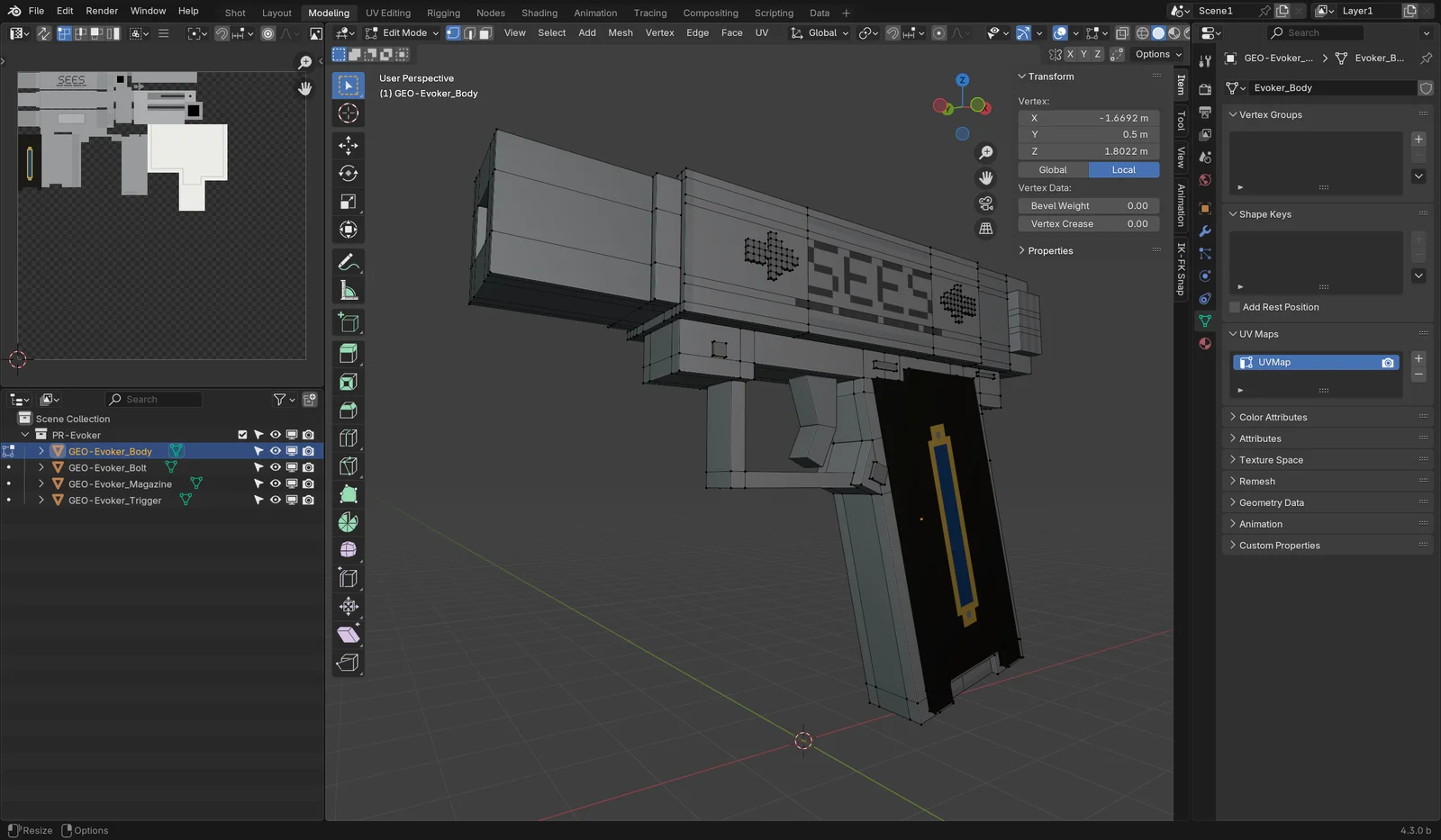Open the Edit Mode dropdown
Image resolution: width=1441 pixels, height=840 pixels.
point(402,32)
